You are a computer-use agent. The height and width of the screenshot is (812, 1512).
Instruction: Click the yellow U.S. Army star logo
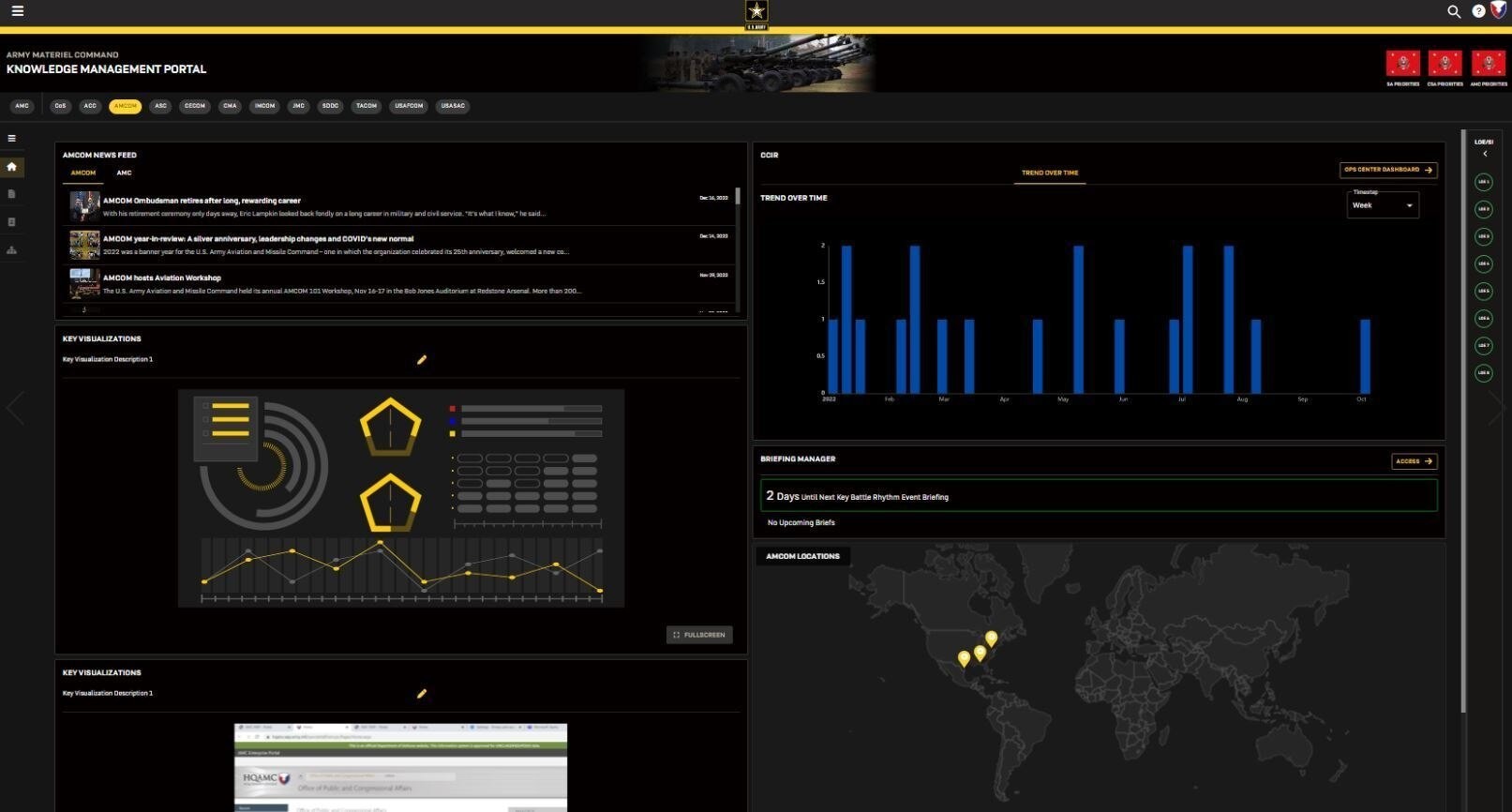[756, 11]
